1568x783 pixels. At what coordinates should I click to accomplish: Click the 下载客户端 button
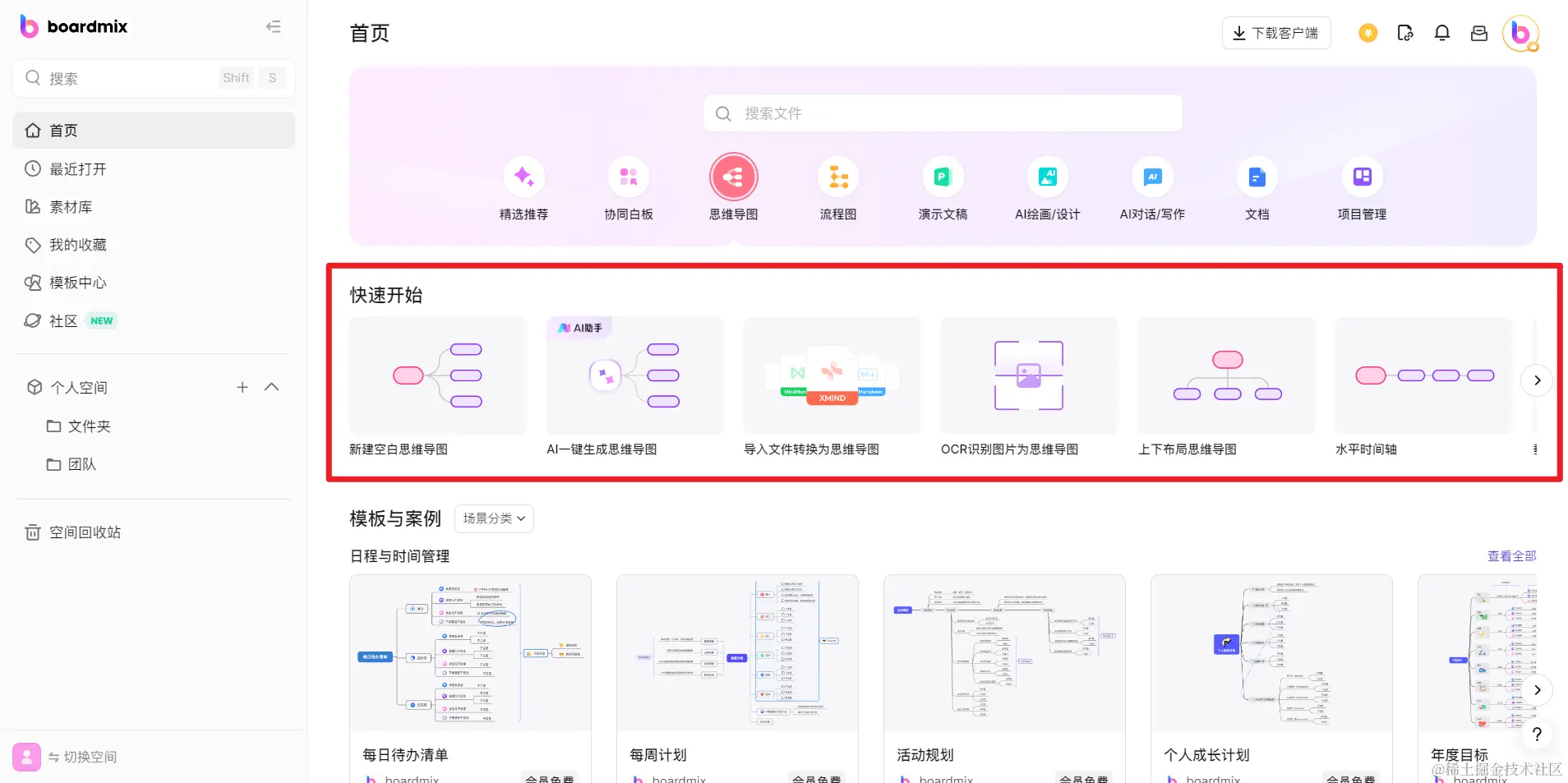pyautogui.click(x=1275, y=33)
